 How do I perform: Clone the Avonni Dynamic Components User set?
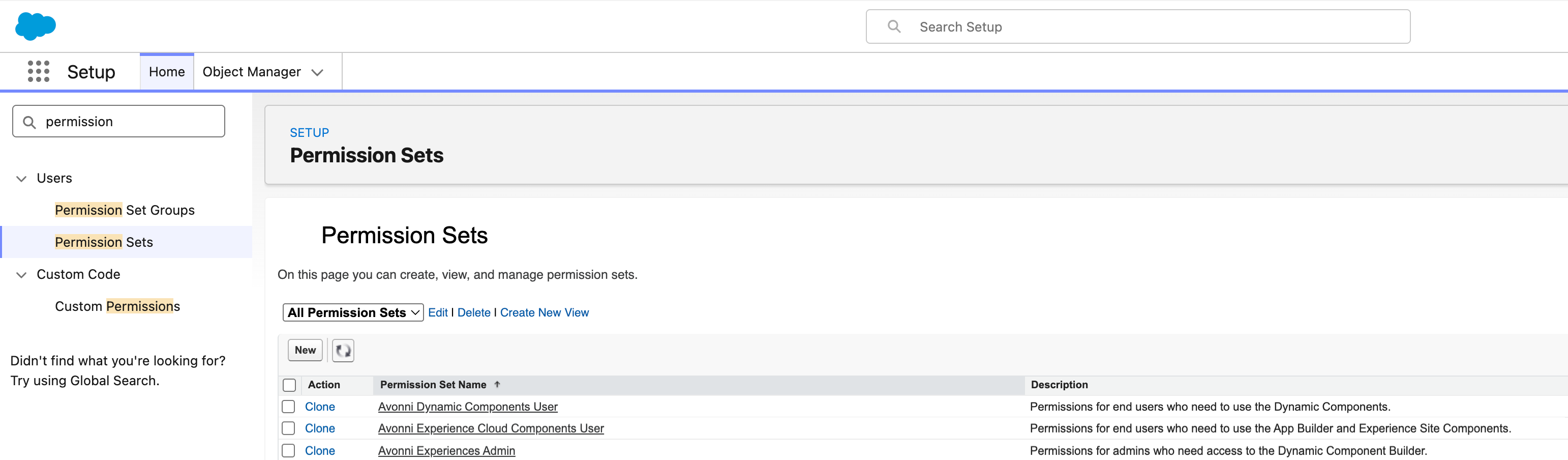[x=320, y=407]
